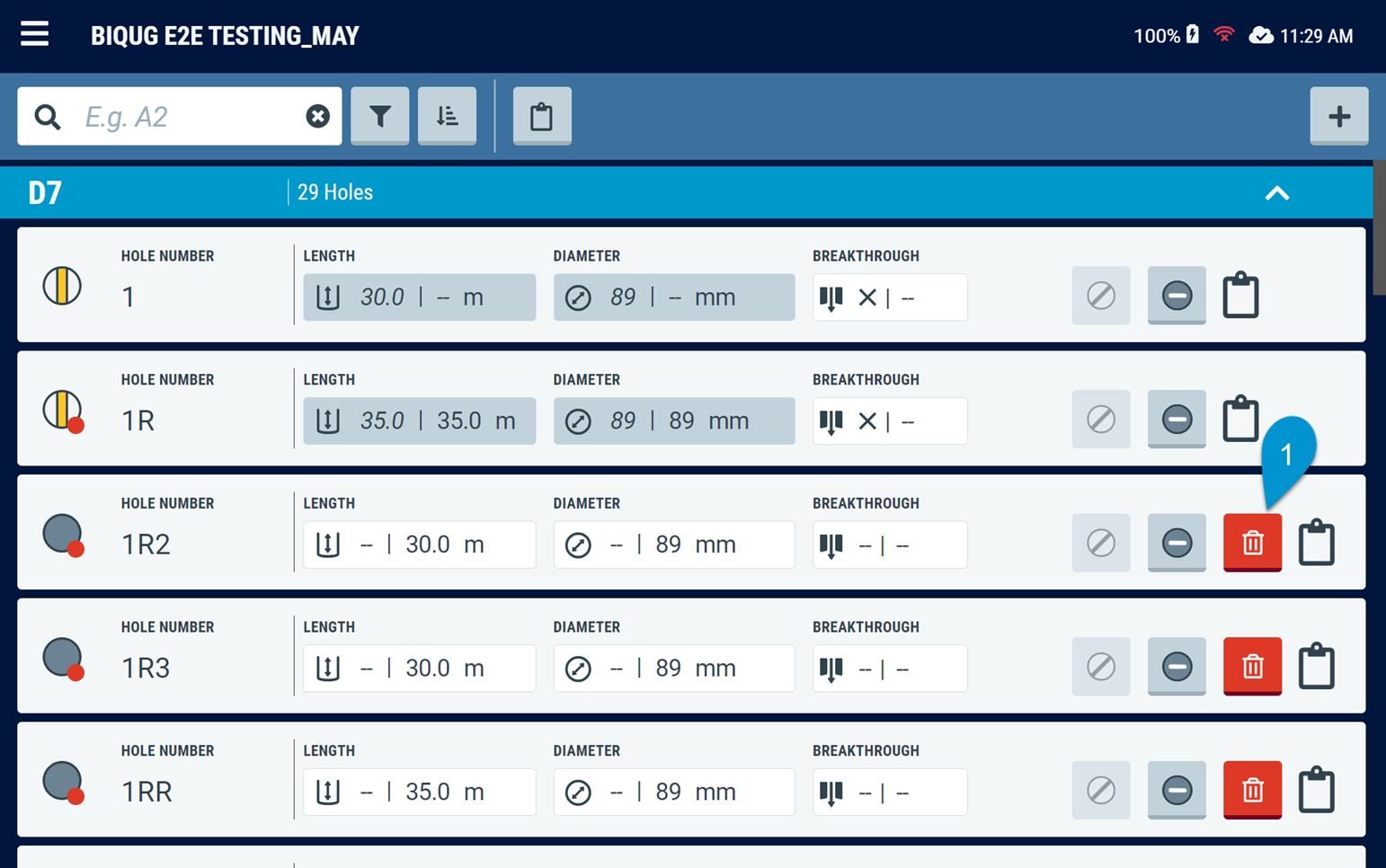Screen dimensions: 1386x868
Task: Collapse the D7 holes section
Action: (1276, 193)
